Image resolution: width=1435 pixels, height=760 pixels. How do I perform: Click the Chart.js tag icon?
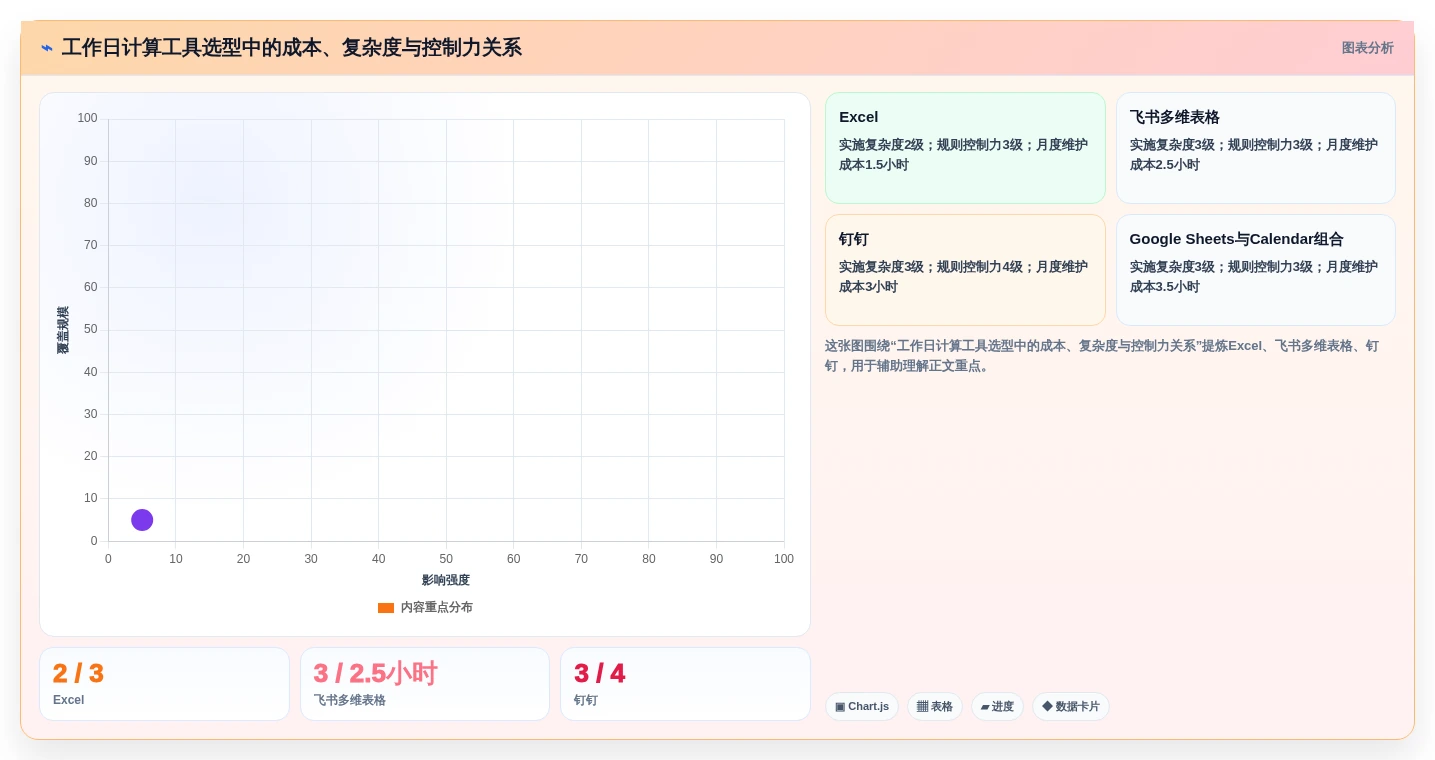[x=840, y=707]
